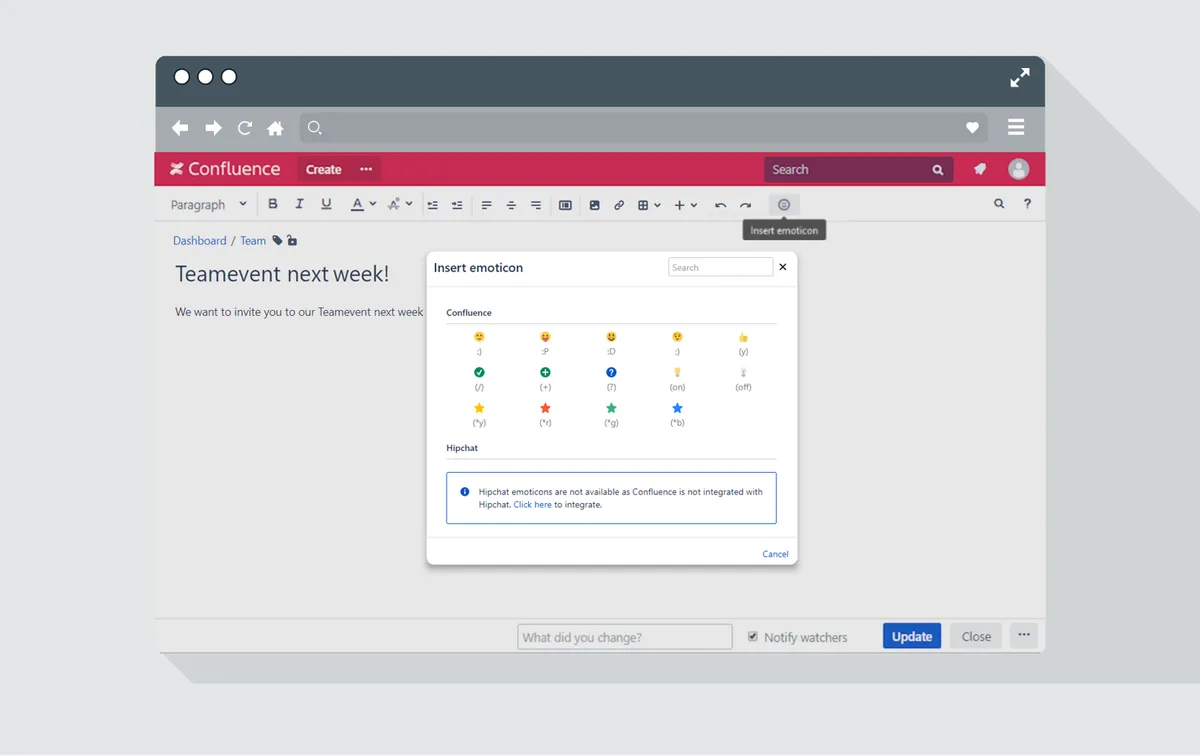Click the 'Click here' Hipchat integrate link
Screen dimensions: 1200x756
point(533,505)
